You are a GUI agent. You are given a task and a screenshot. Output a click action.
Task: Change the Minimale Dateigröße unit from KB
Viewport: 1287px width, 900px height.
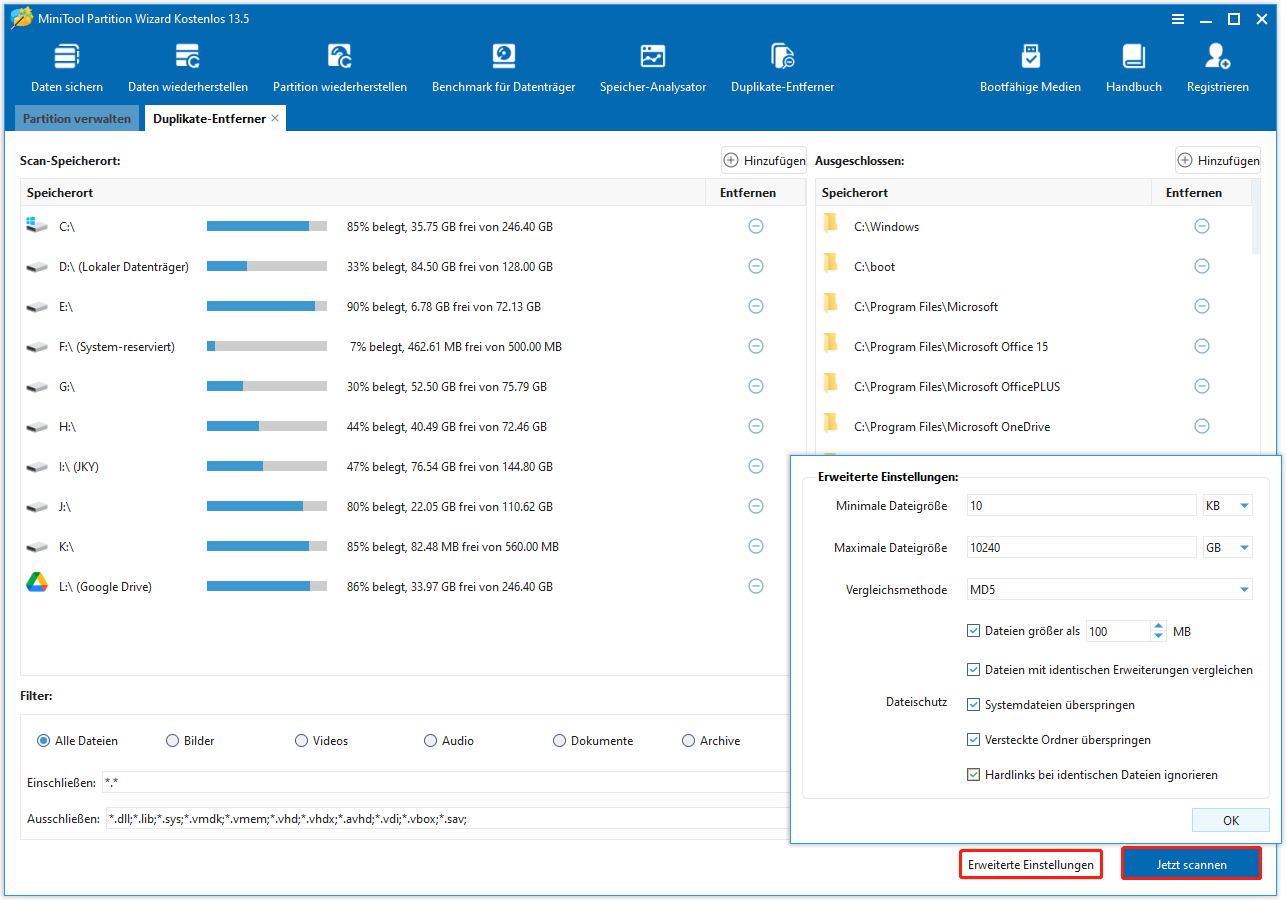(1227, 505)
